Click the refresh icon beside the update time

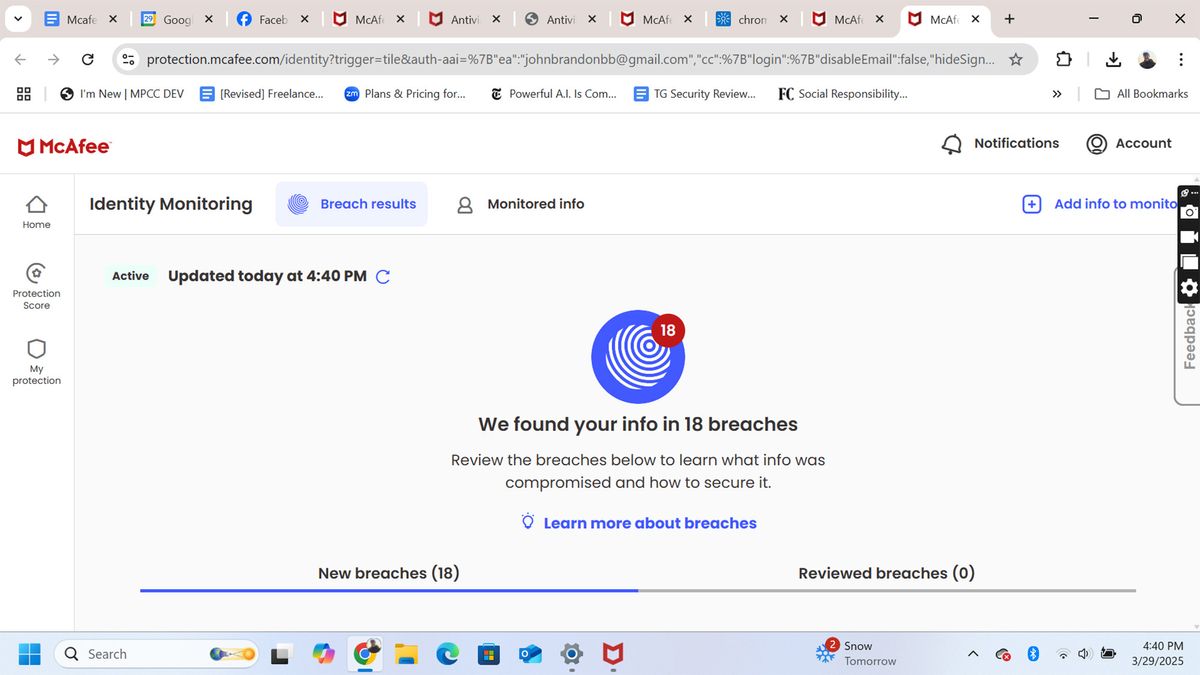point(383,276)
